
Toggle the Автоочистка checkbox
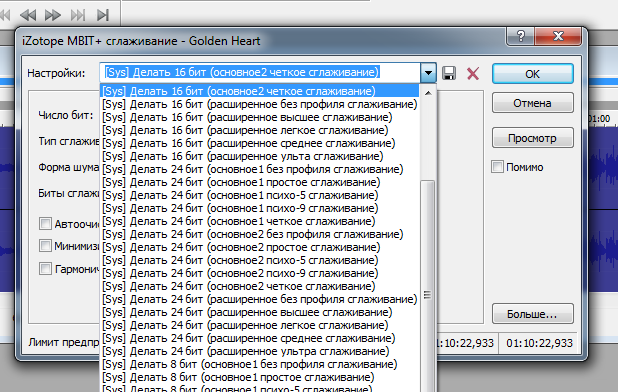(x=45, y=223)
